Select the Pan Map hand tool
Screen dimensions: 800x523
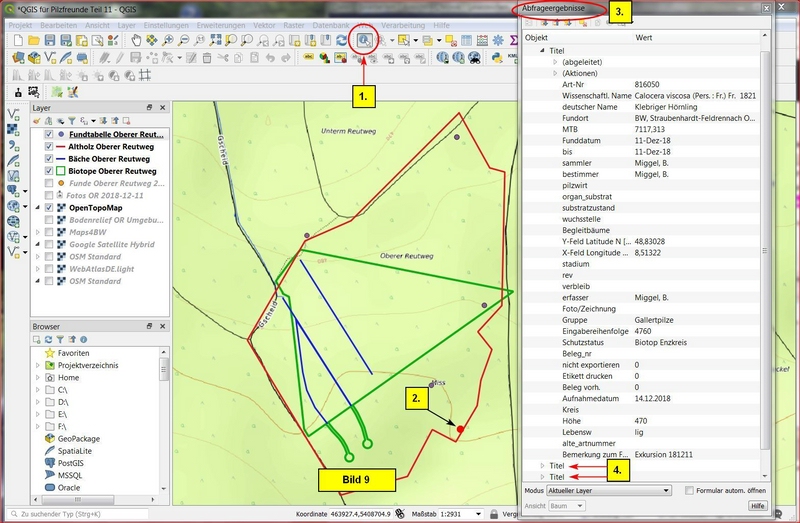(137, 40)
